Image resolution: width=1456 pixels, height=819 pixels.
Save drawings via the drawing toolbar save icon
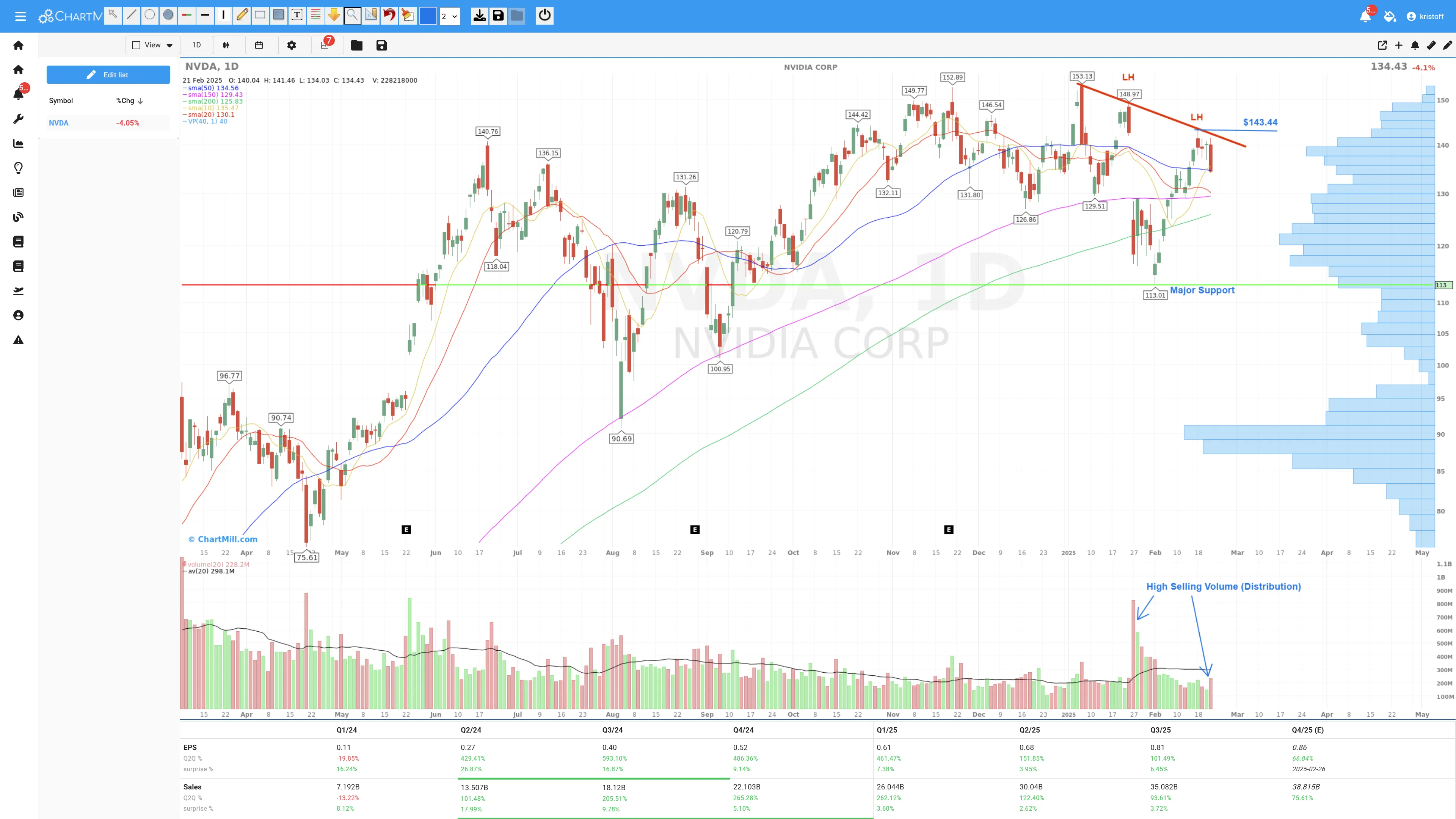coord(498,15)
